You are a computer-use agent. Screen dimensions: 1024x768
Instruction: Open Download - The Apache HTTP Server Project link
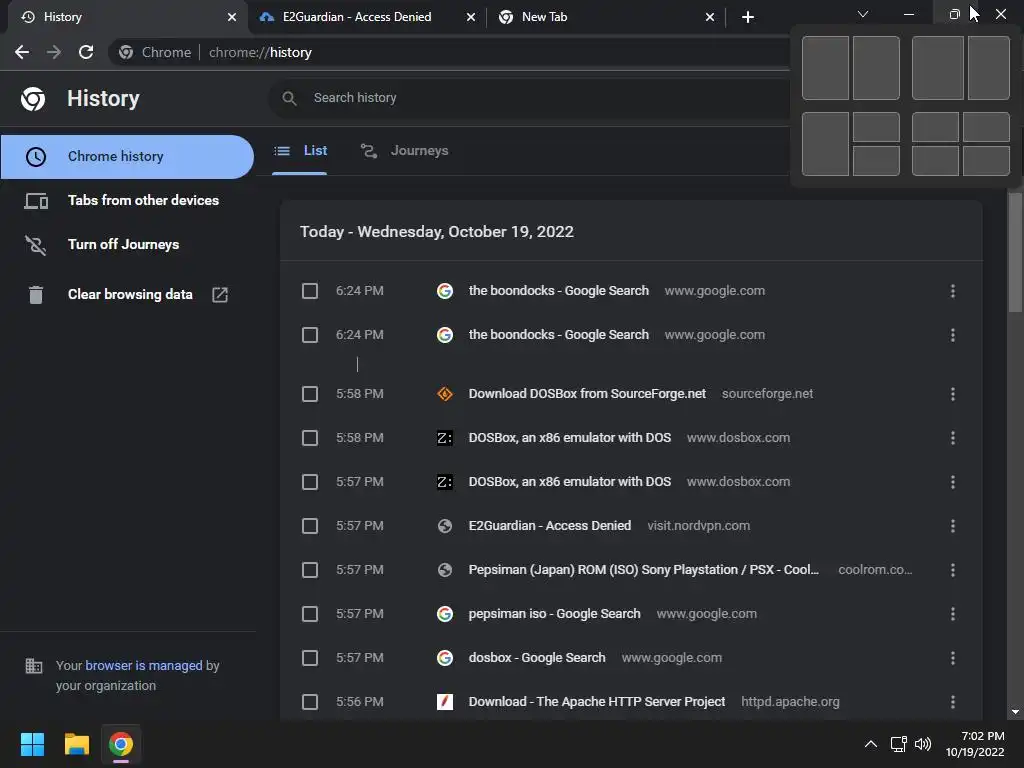pos(597,702)
